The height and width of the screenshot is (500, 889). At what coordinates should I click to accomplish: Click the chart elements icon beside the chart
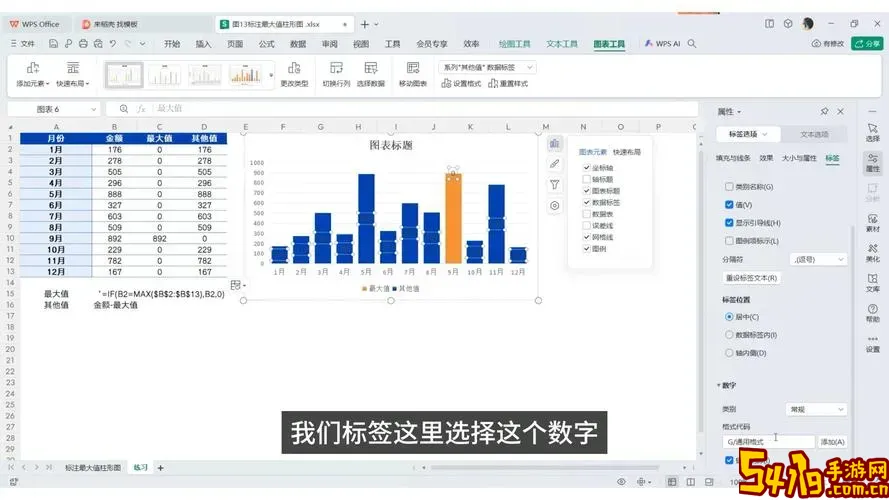coord(554,143)
